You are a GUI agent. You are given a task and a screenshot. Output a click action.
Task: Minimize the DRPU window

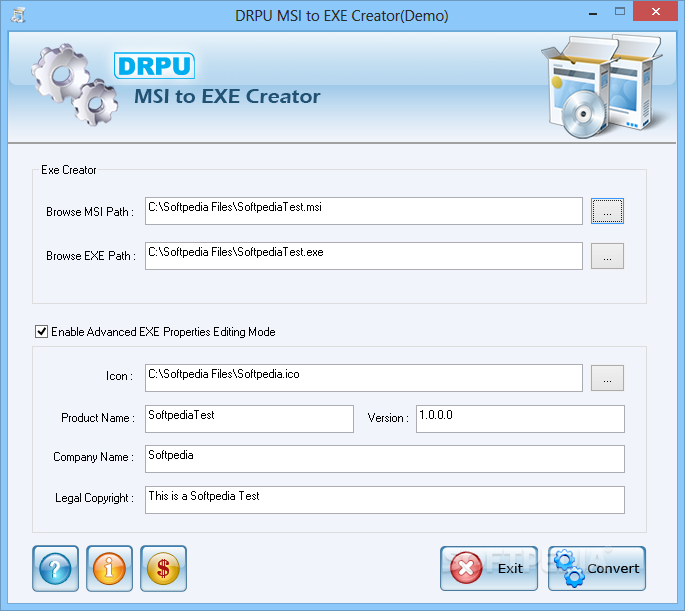[x=593, y=13]
